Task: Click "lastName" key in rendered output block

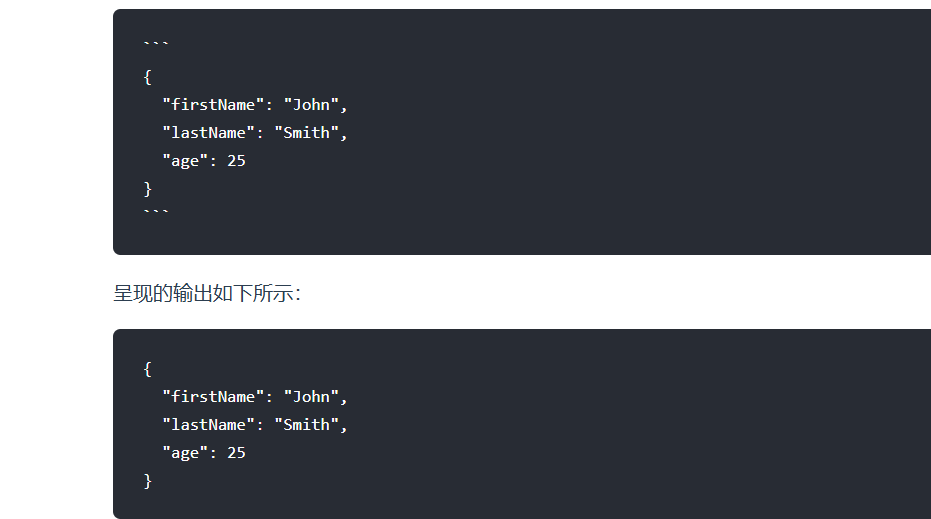Action: 208,425
